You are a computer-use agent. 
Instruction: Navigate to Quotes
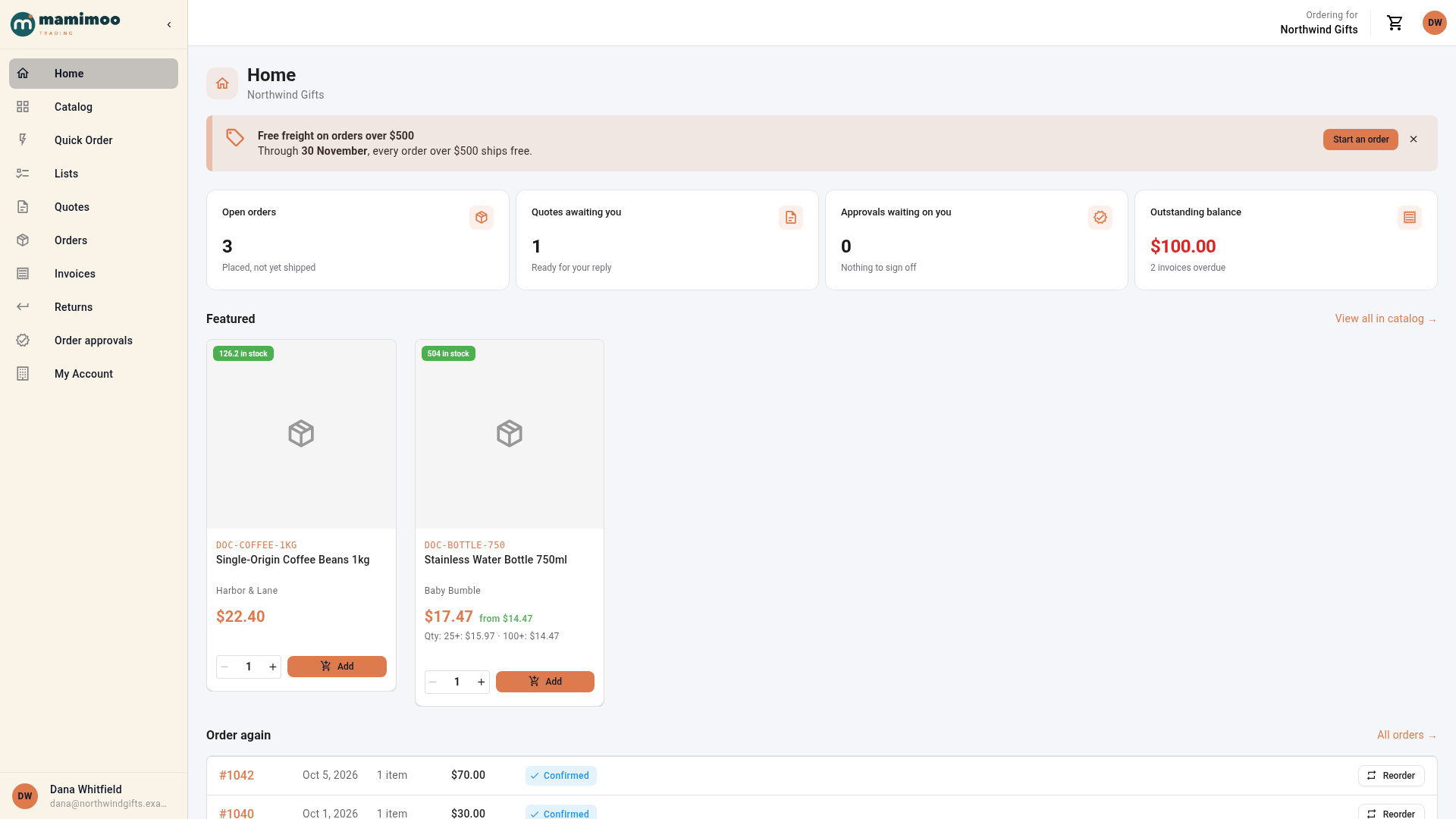pos(93,207)
